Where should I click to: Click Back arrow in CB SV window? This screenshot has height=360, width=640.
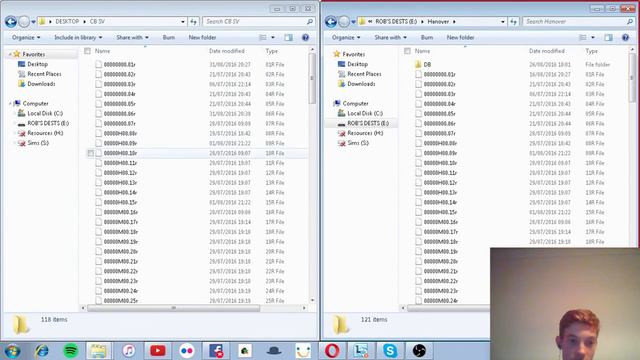[x=11, y=22]
